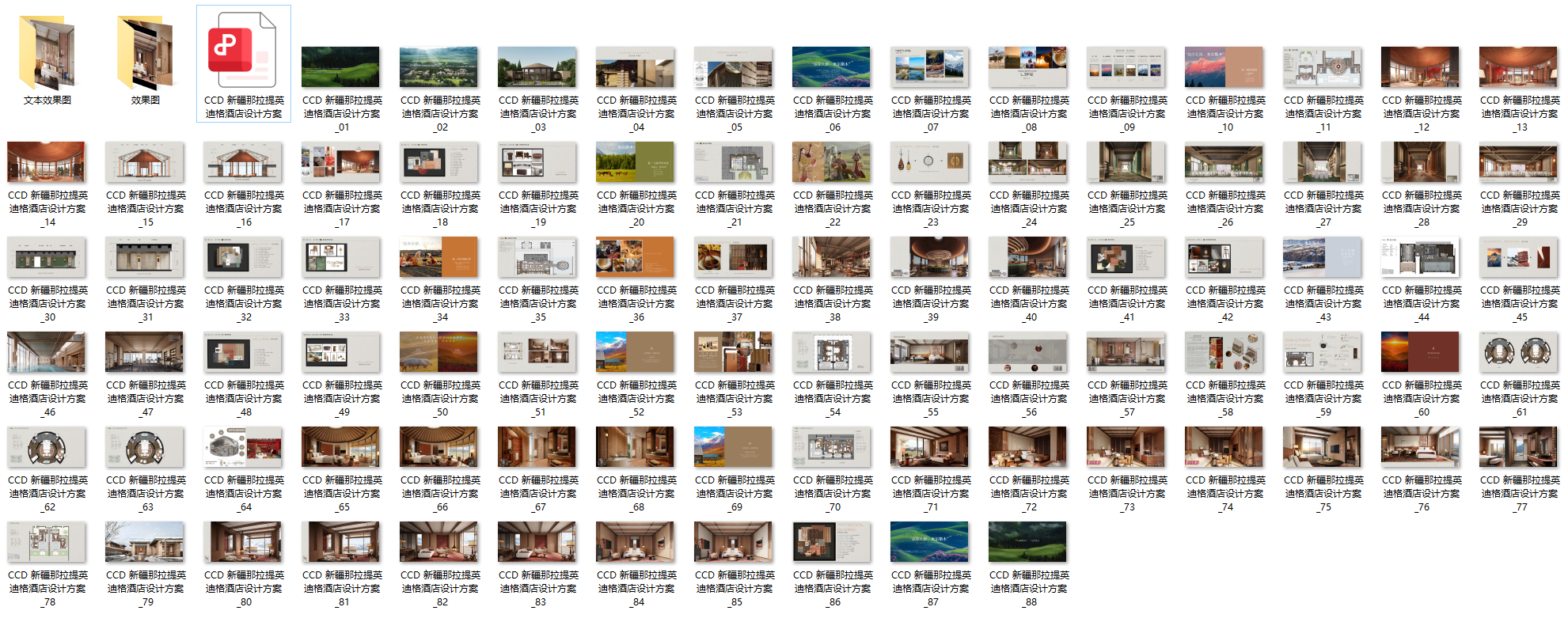This screenshot has height=622, width=1568.
Task: Click the floor plan image numbered _78
Action: click(47, 541)
